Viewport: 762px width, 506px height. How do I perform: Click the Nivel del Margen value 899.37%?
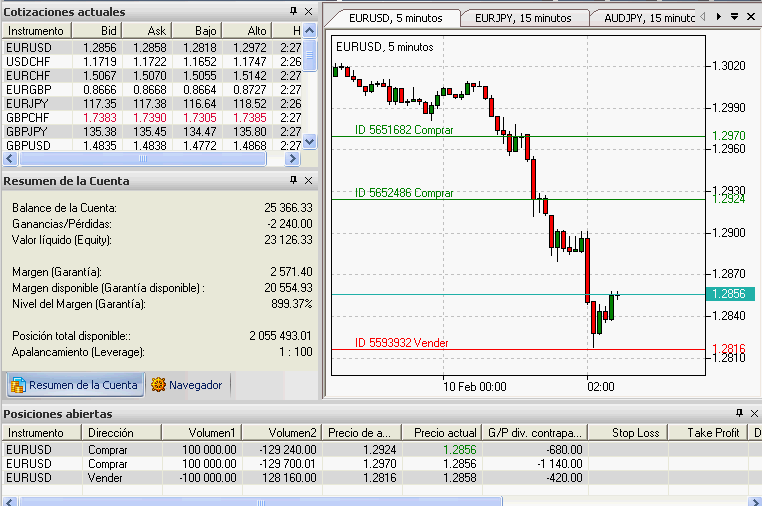(x=292, y=304)
